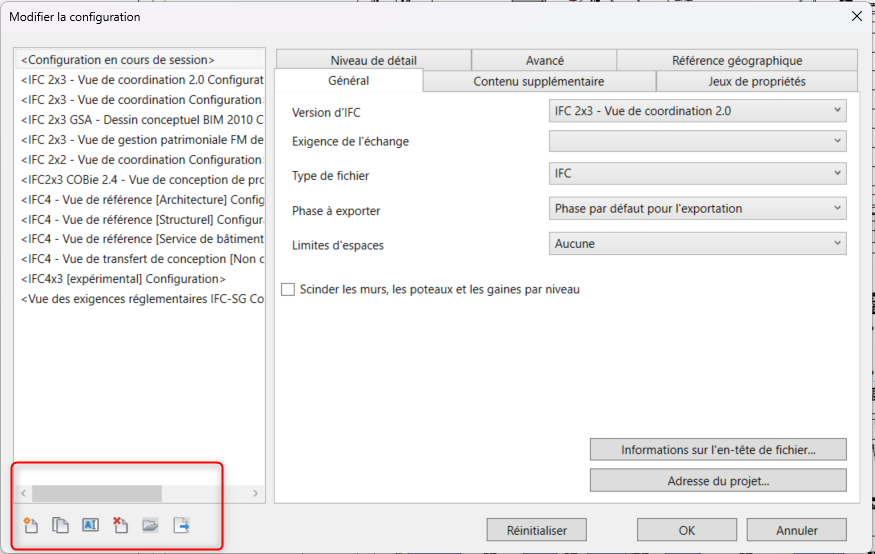Select '<Configuration en cours de session>'

(140, 60)
